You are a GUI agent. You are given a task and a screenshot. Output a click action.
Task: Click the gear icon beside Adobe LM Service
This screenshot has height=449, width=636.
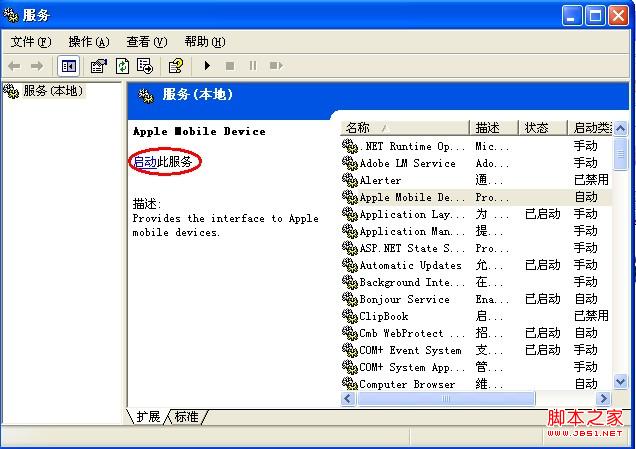tap(350, 163)
